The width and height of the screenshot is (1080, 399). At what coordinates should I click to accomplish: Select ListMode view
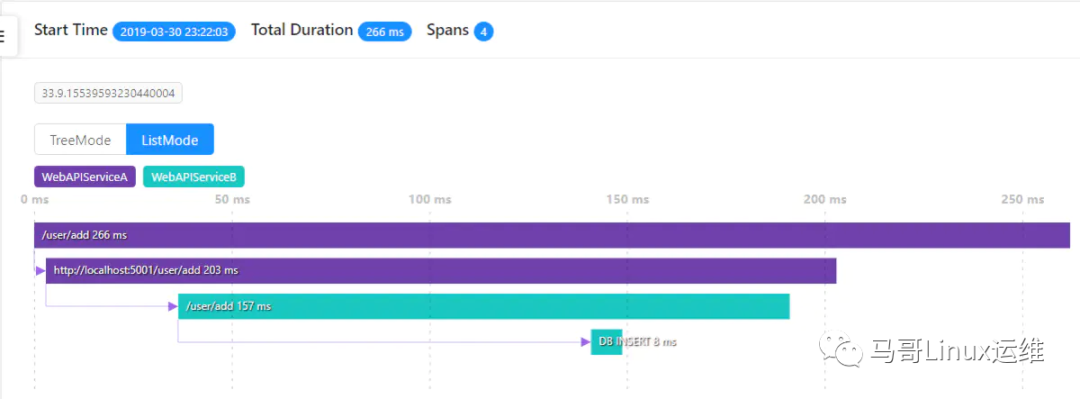click(170, 140)
